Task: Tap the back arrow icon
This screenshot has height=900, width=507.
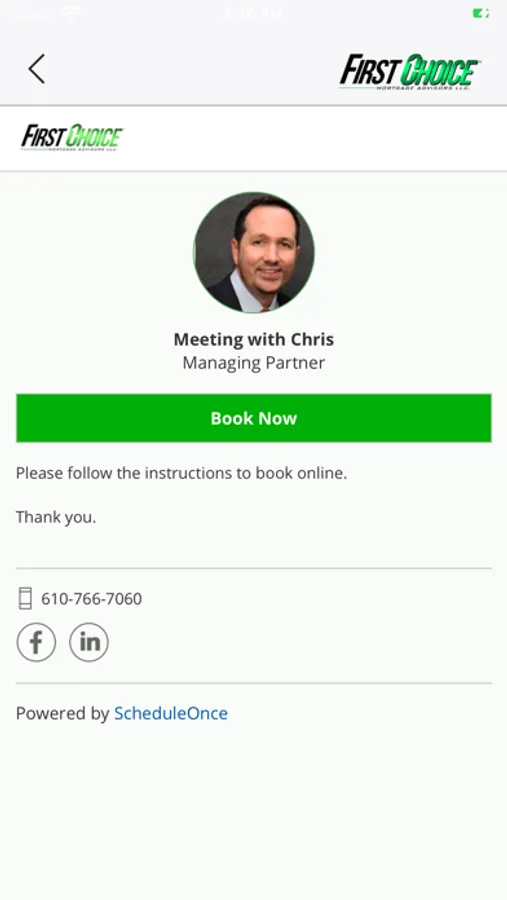Action: [x=37, y=69]
